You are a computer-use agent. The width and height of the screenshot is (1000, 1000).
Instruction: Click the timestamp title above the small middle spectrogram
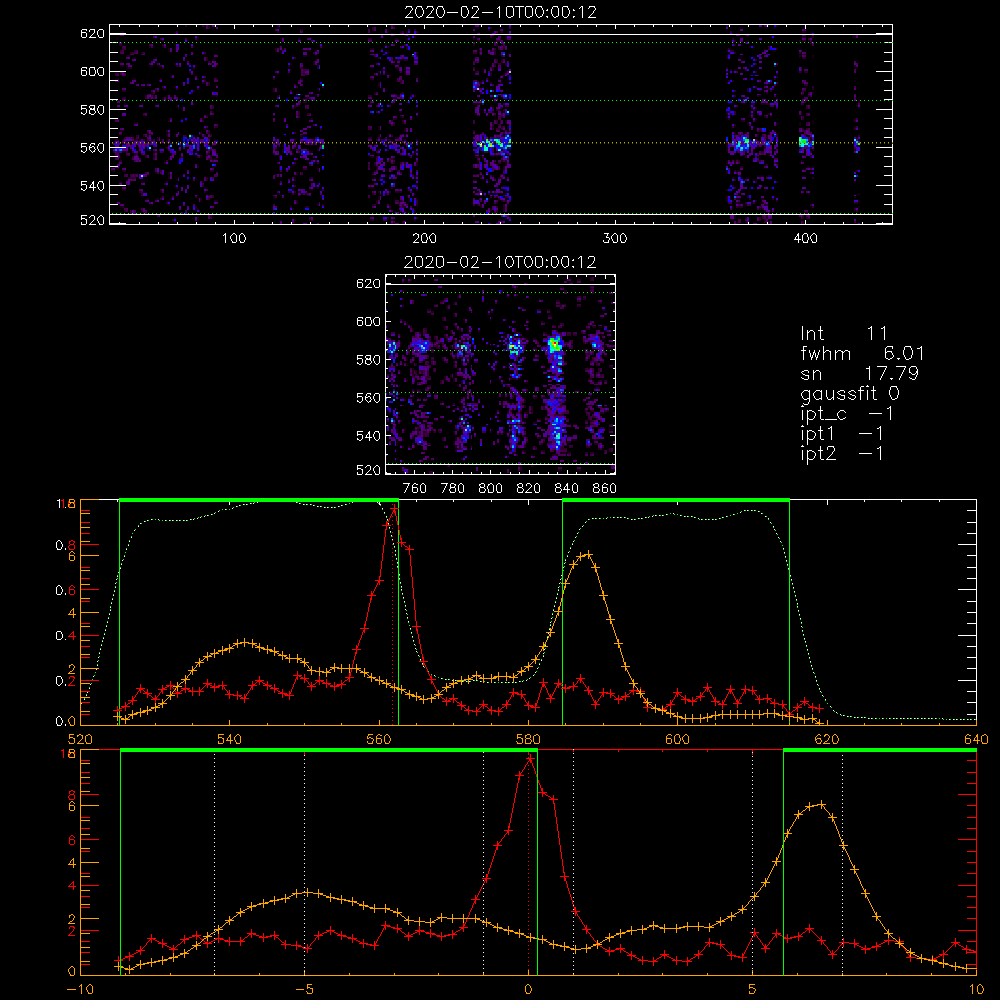coord(500,261)
